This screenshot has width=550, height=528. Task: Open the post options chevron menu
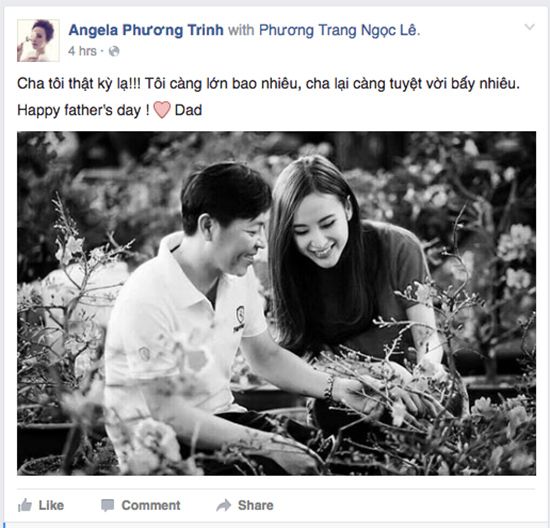[529, 27]
